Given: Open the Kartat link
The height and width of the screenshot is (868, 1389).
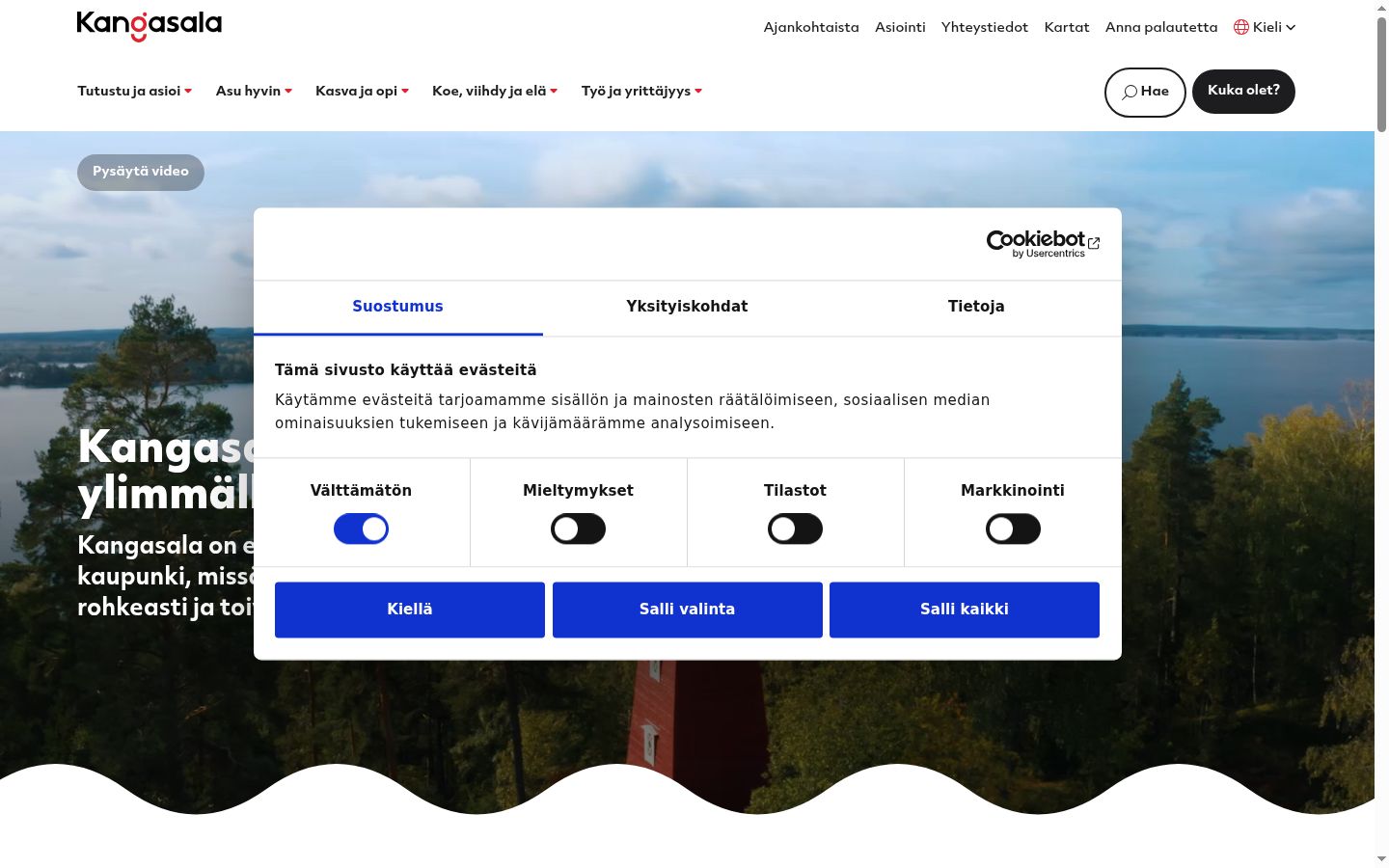Looking at the screenshot, I should coord(1067,27).
